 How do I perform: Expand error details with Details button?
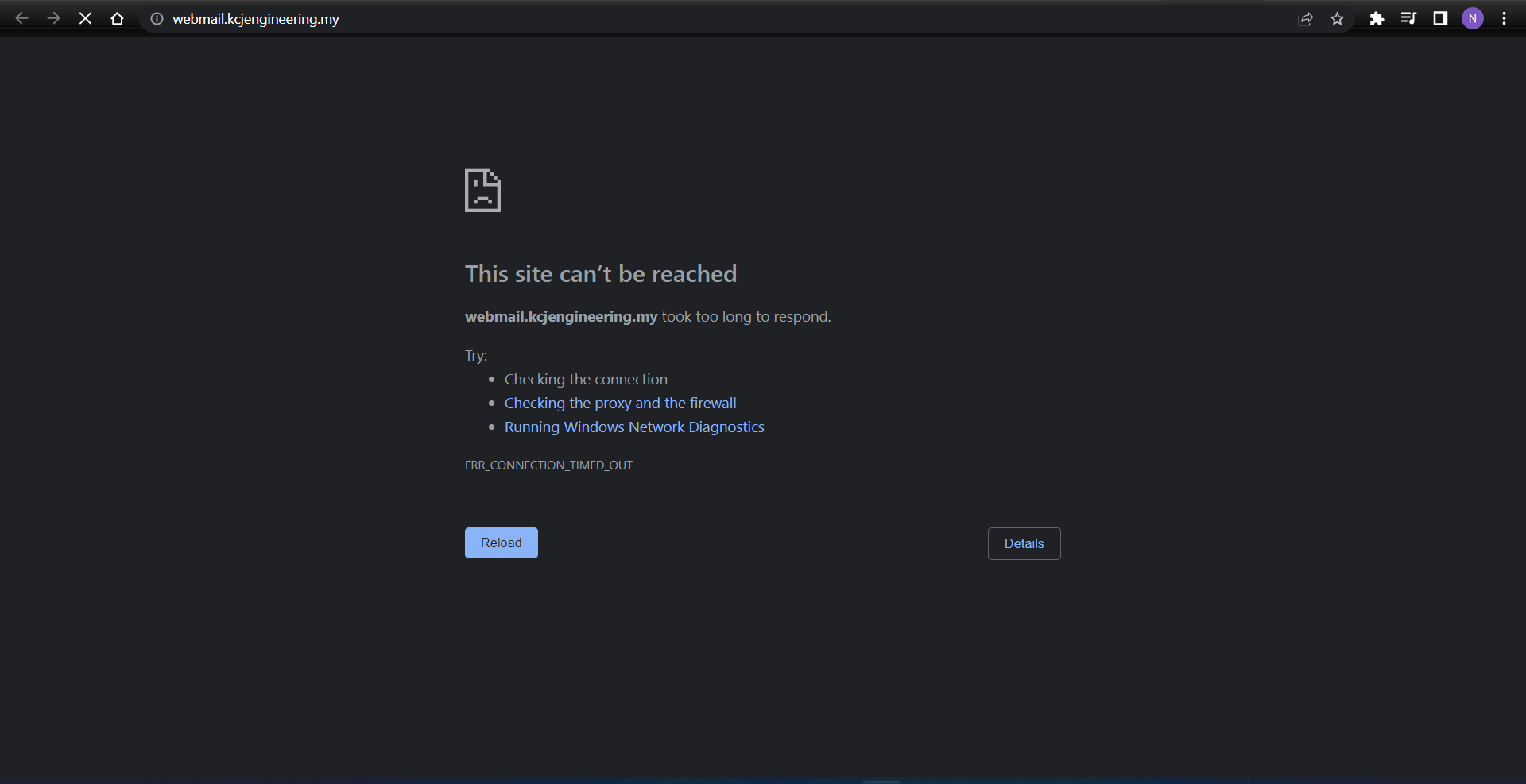tap(1024, 543)
